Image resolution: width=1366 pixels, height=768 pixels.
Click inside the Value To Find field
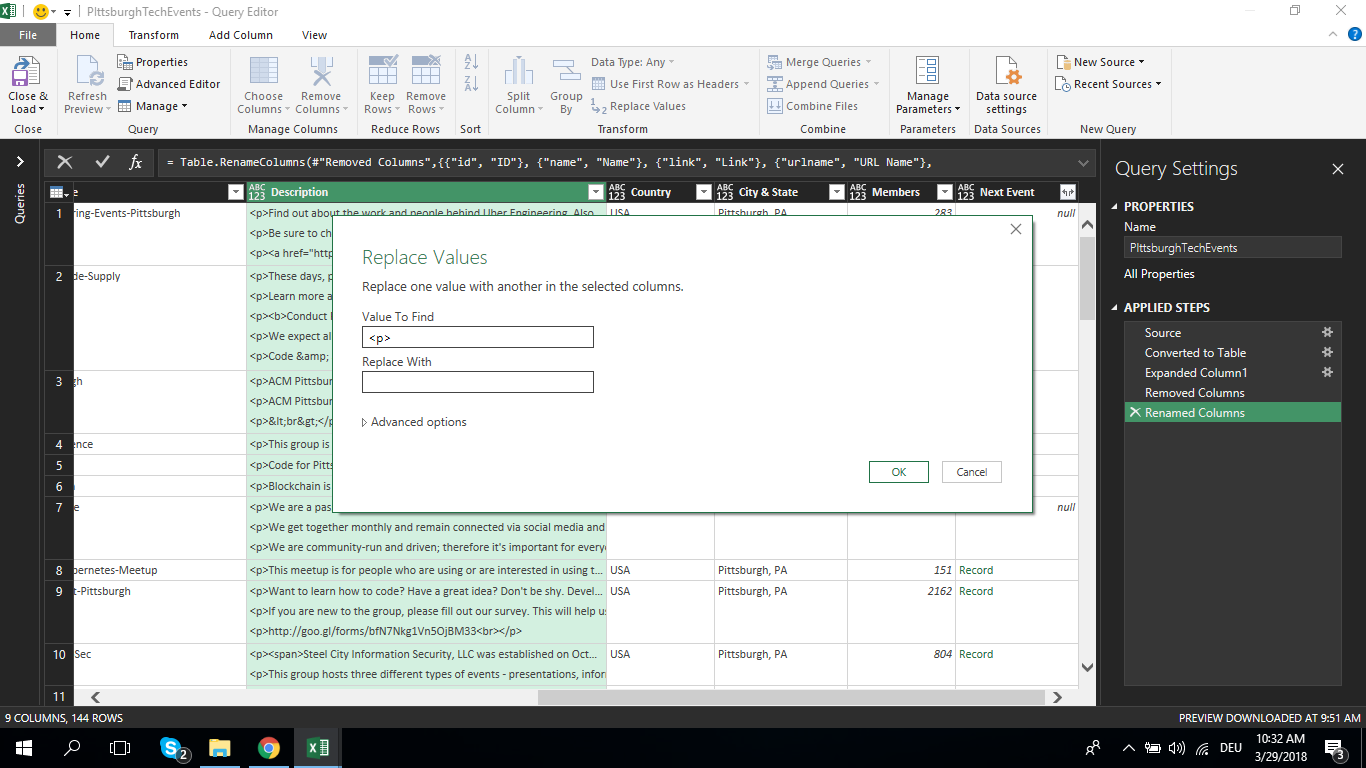coord(477,337)
